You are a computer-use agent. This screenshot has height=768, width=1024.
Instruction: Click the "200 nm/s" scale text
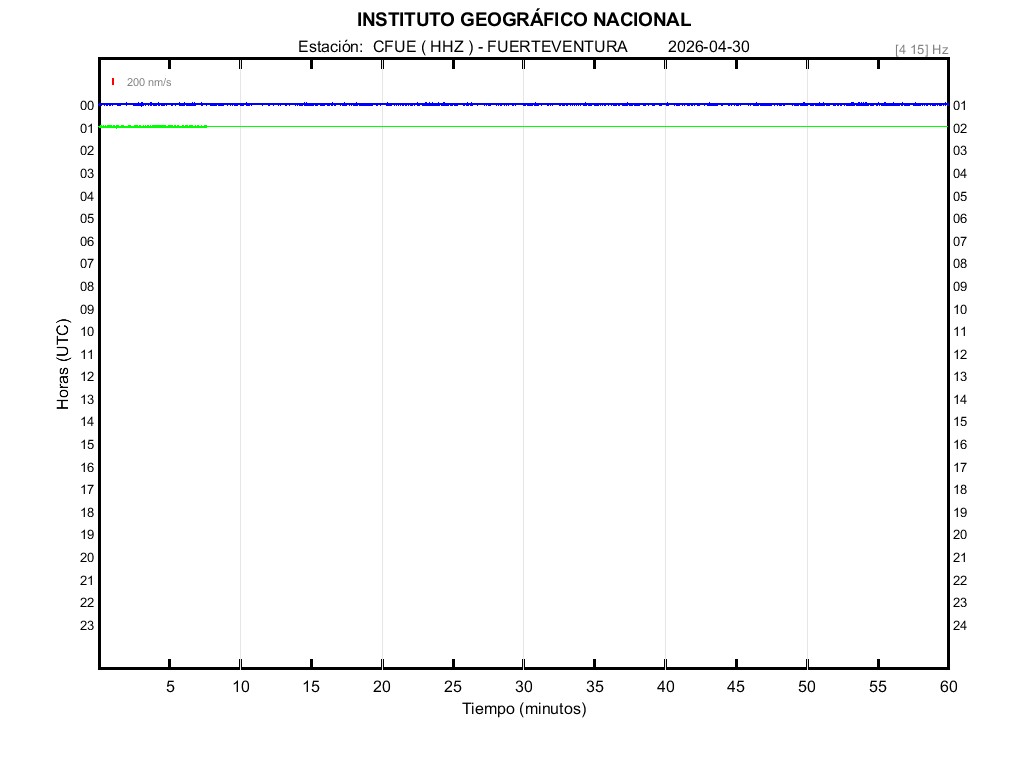click(149, 82)
